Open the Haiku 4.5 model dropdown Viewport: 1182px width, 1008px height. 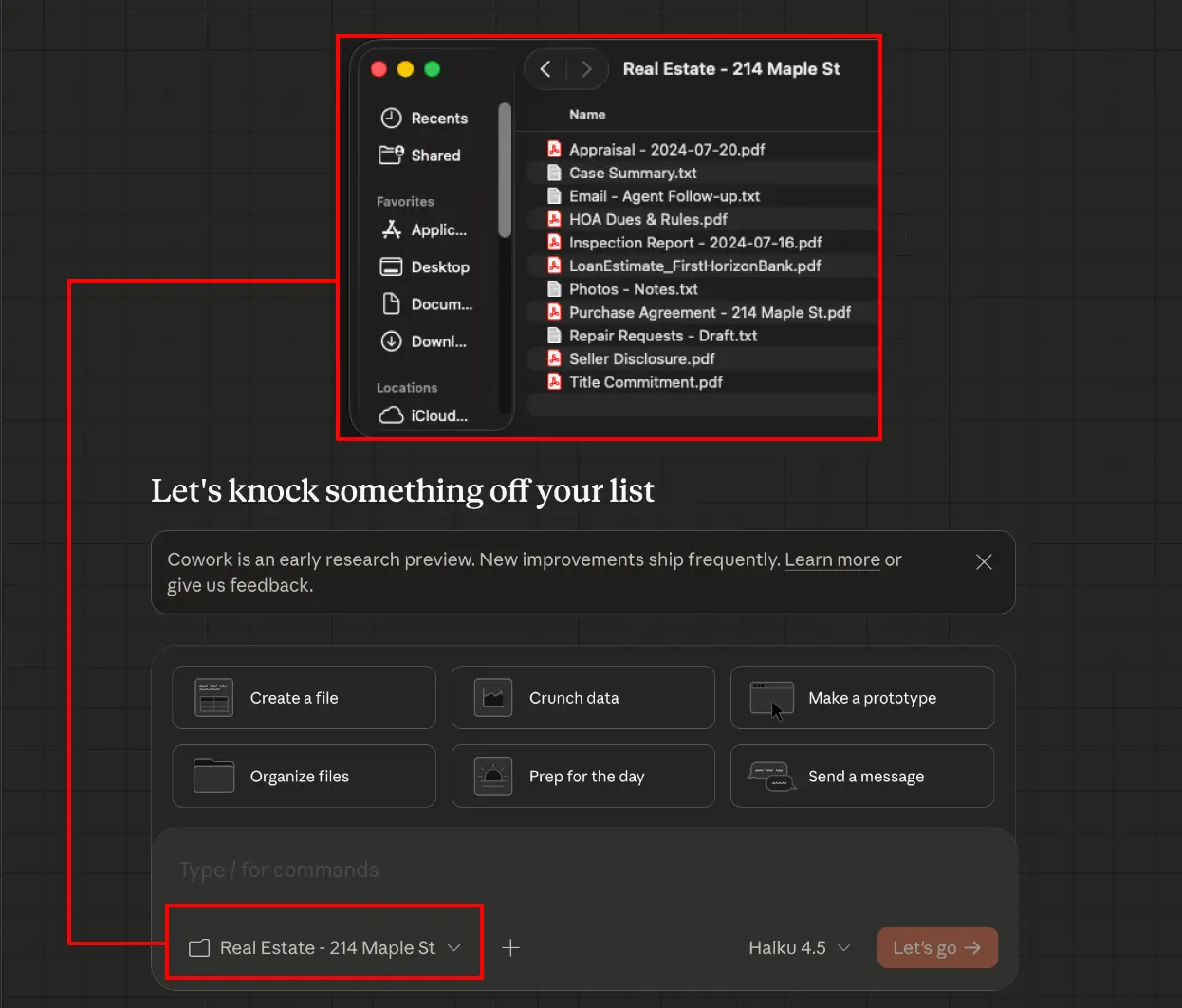coord(799,947)
